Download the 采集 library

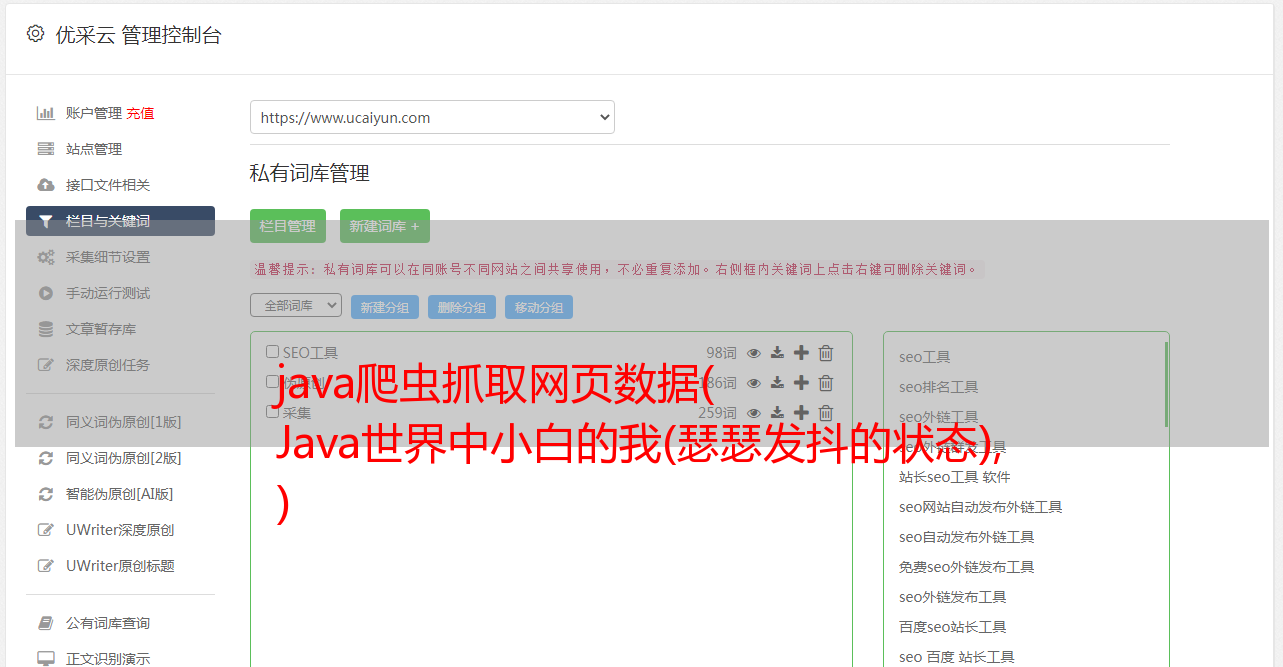[777, 413]
